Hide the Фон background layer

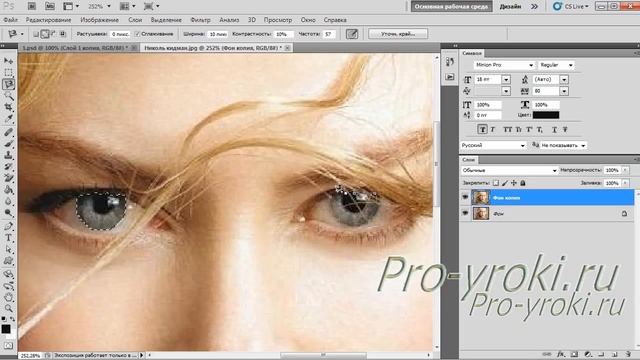[465, 213]
